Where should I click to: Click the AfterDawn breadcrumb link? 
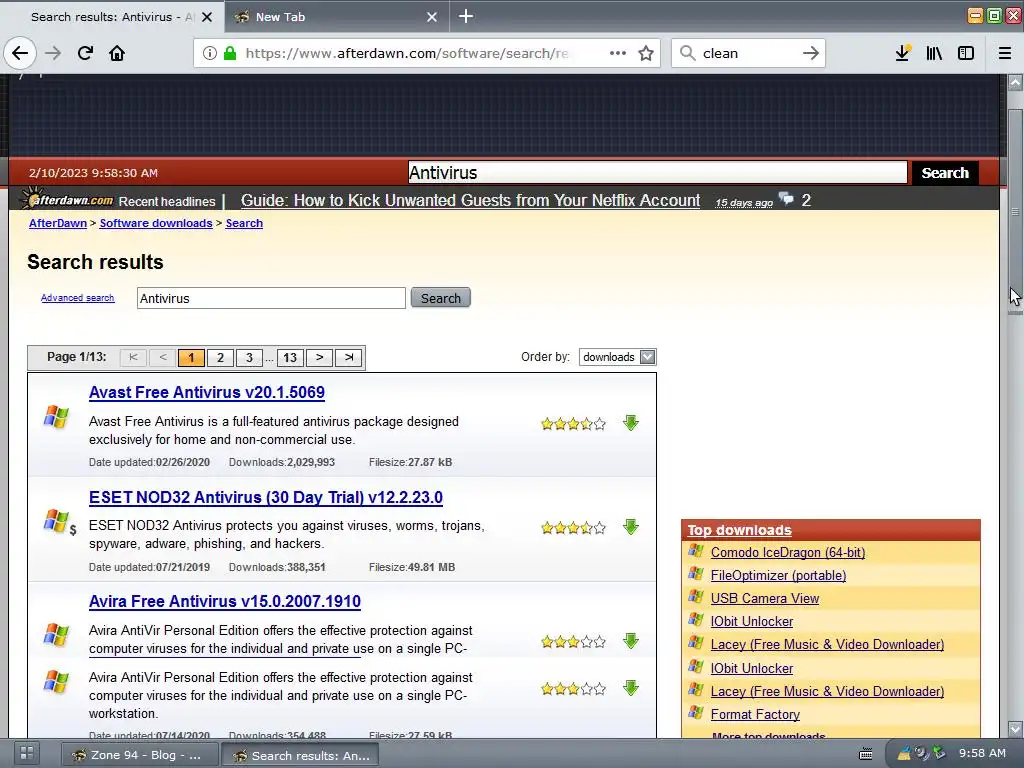(x=58, y=223)
